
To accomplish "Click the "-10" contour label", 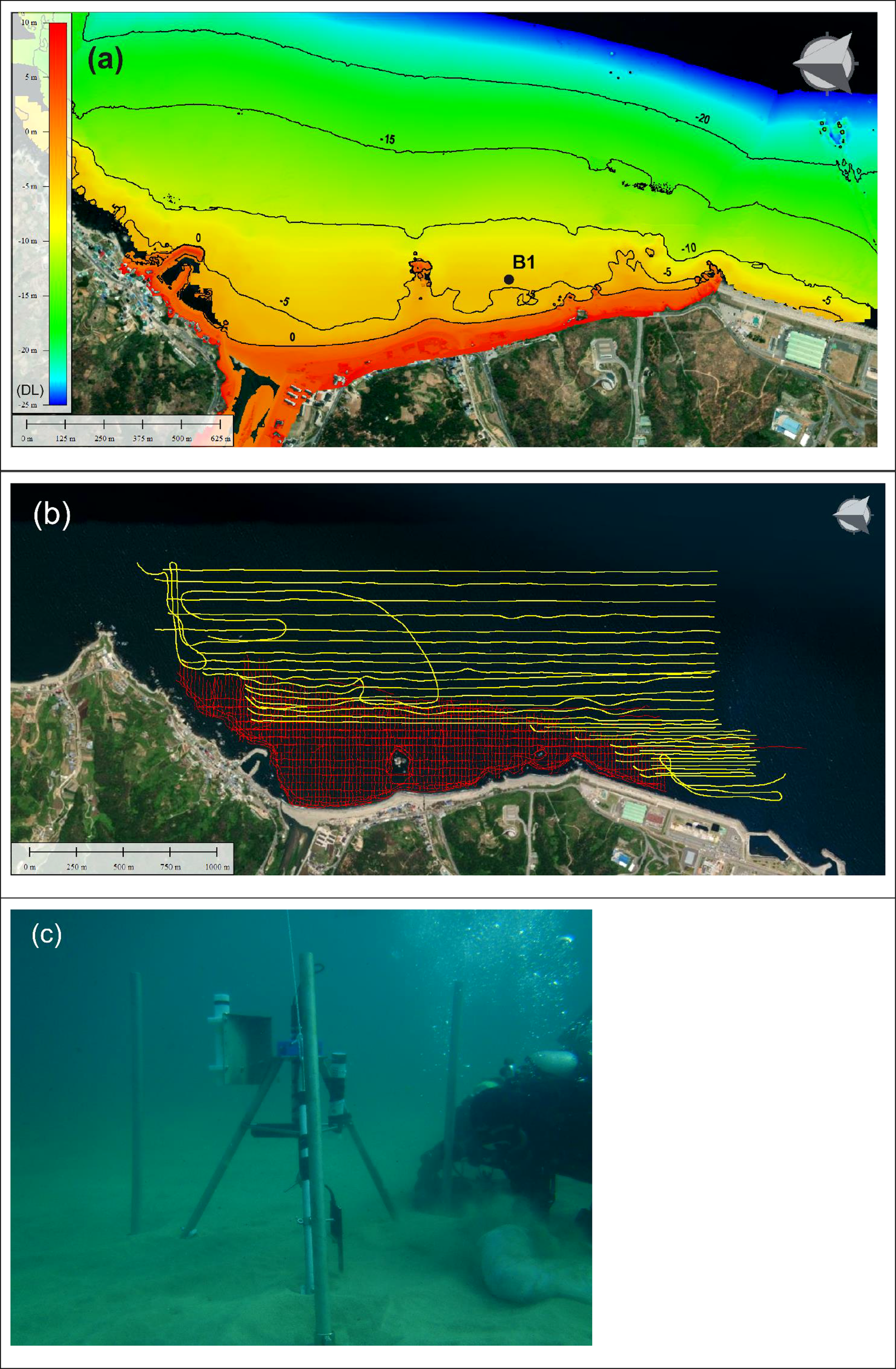I will coord(688,249).
